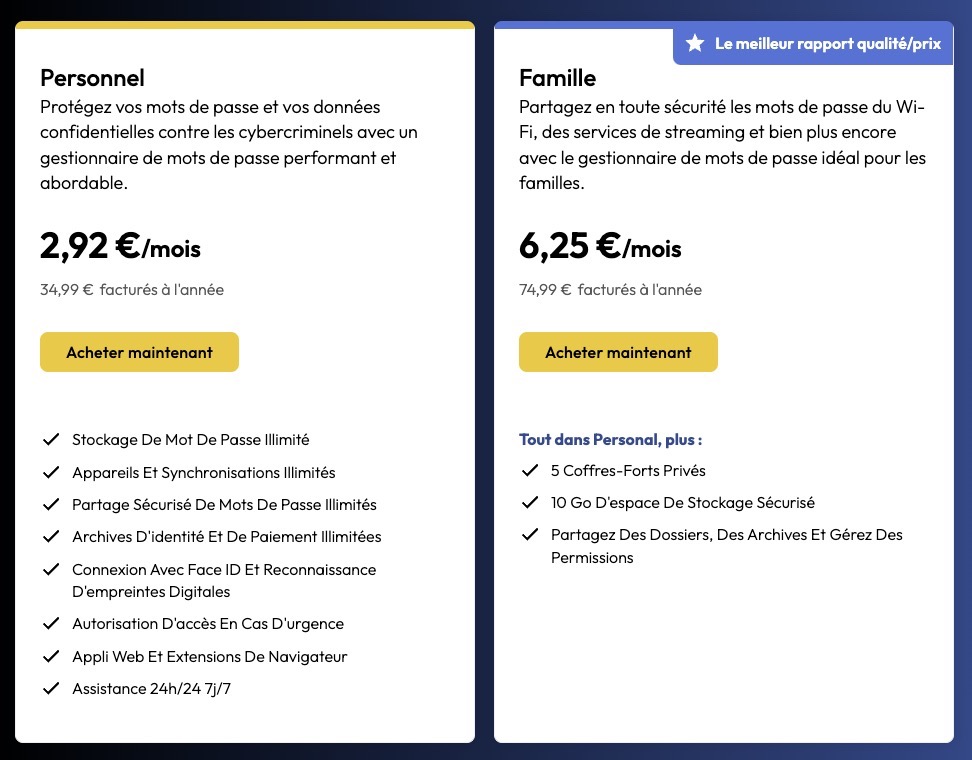Viewport: 972px width, 760px height.
Task: Click checkmark next to 10 Go D'espace De Stockage
Action: click(x=529, y=502)
